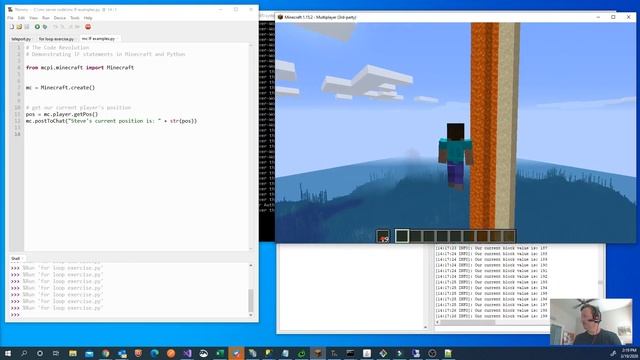The height and width of the screenshot is (360, 640).
Task: Click the taskbar clock
Action: click(629, 353)
